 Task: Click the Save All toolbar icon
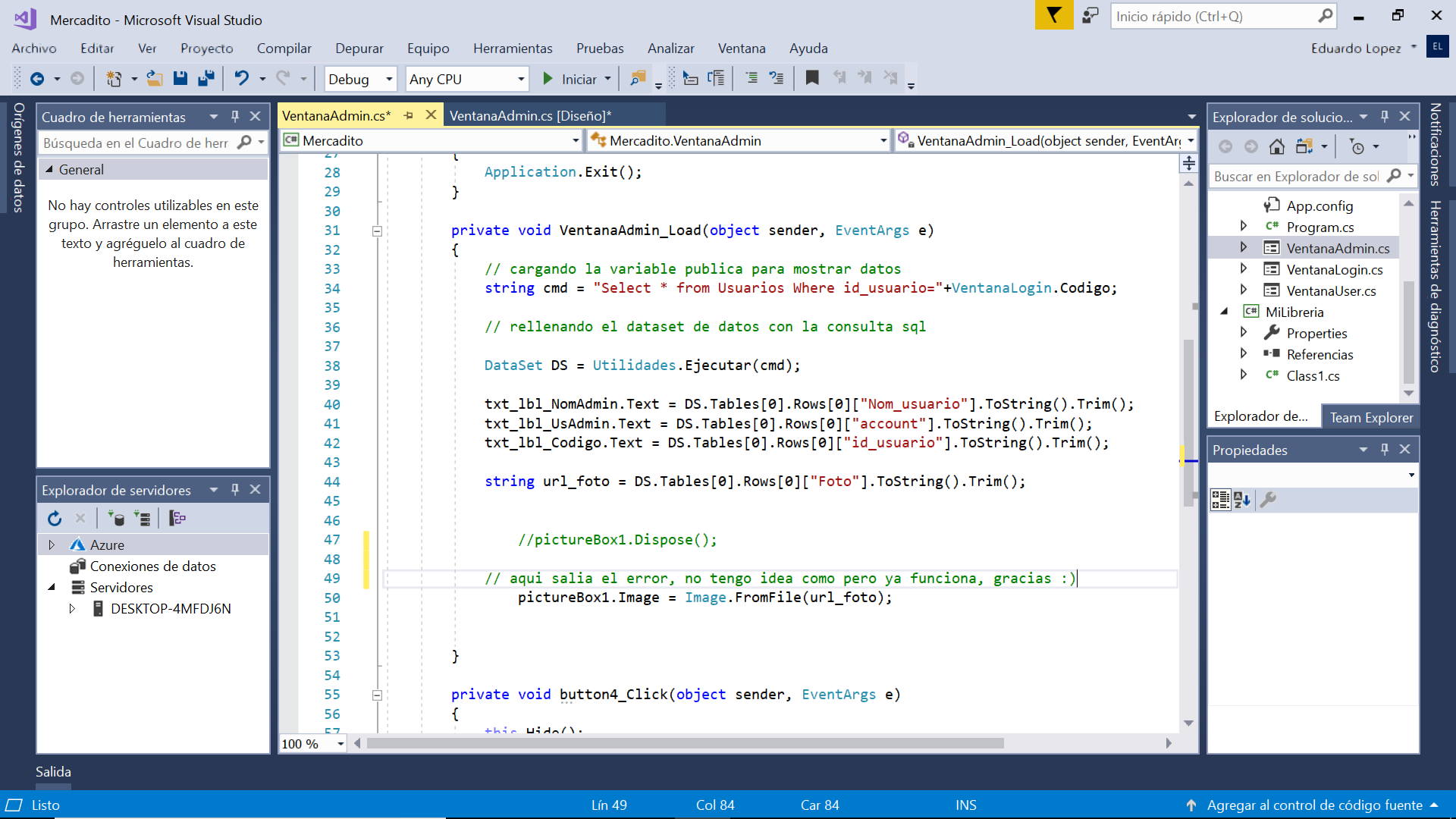coord(206,78)
